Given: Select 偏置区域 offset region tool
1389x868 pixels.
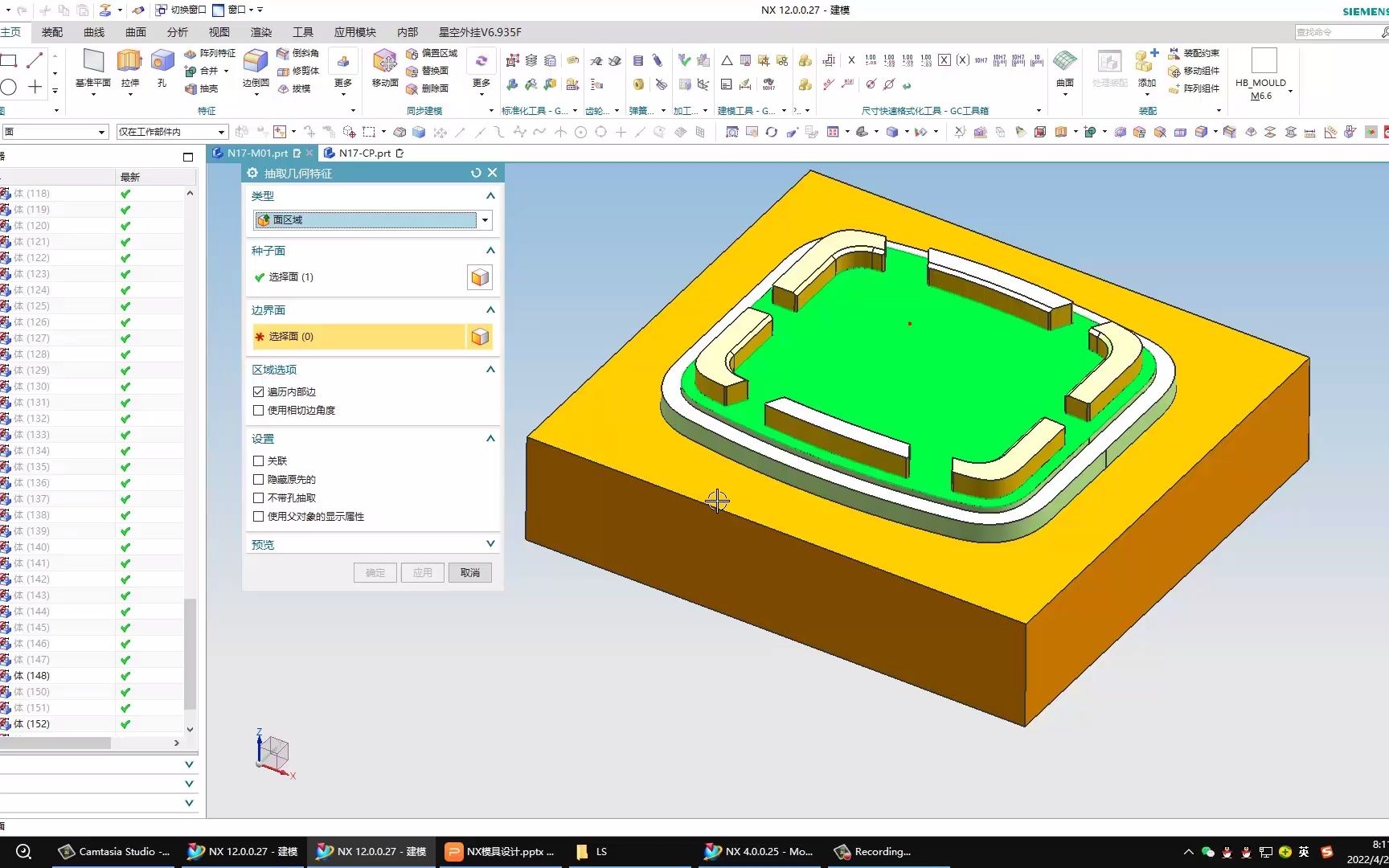Looking at the screenshot, I should tap(432, 53).
